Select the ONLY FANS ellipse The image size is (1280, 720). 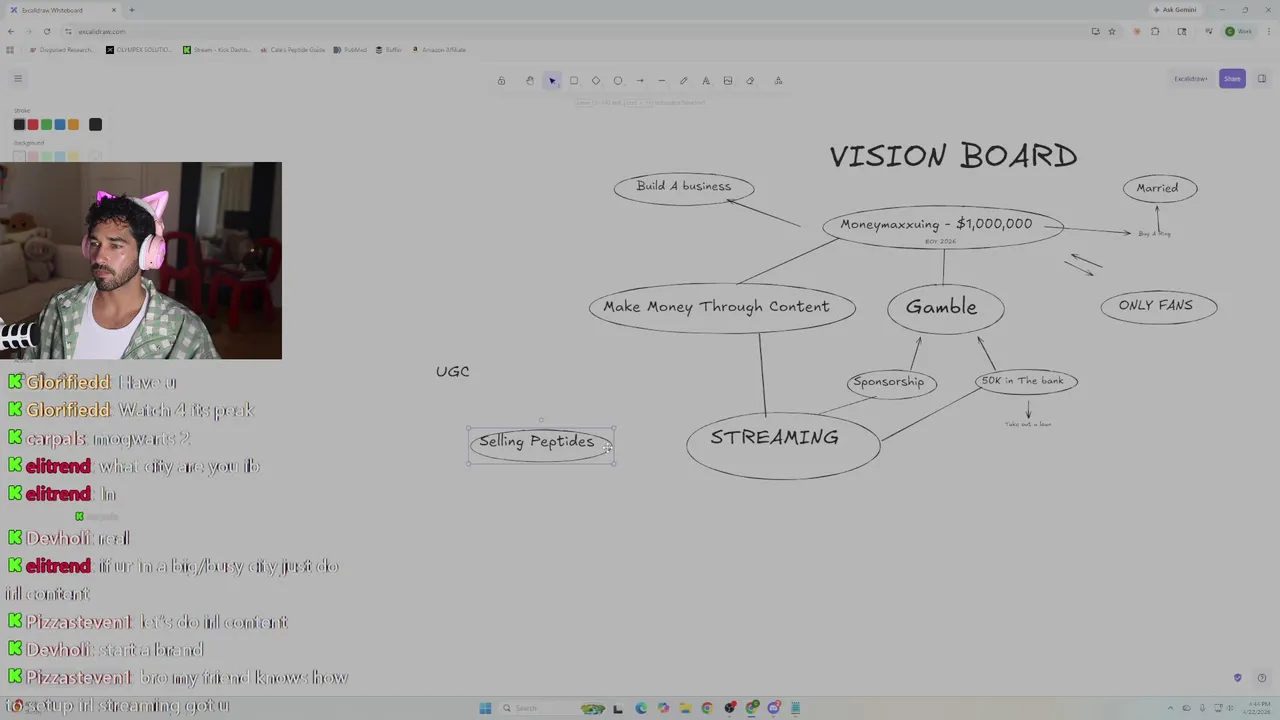[x=1159, y=306]
